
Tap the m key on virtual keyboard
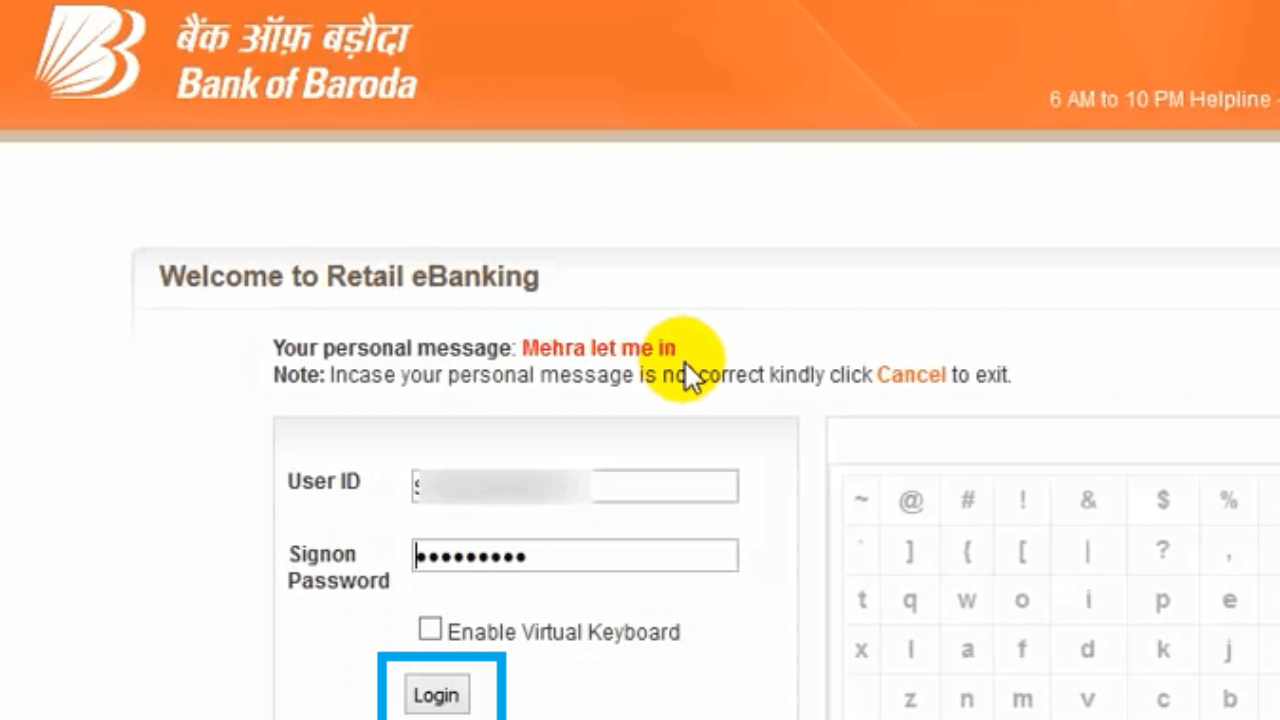[1022, 699]
